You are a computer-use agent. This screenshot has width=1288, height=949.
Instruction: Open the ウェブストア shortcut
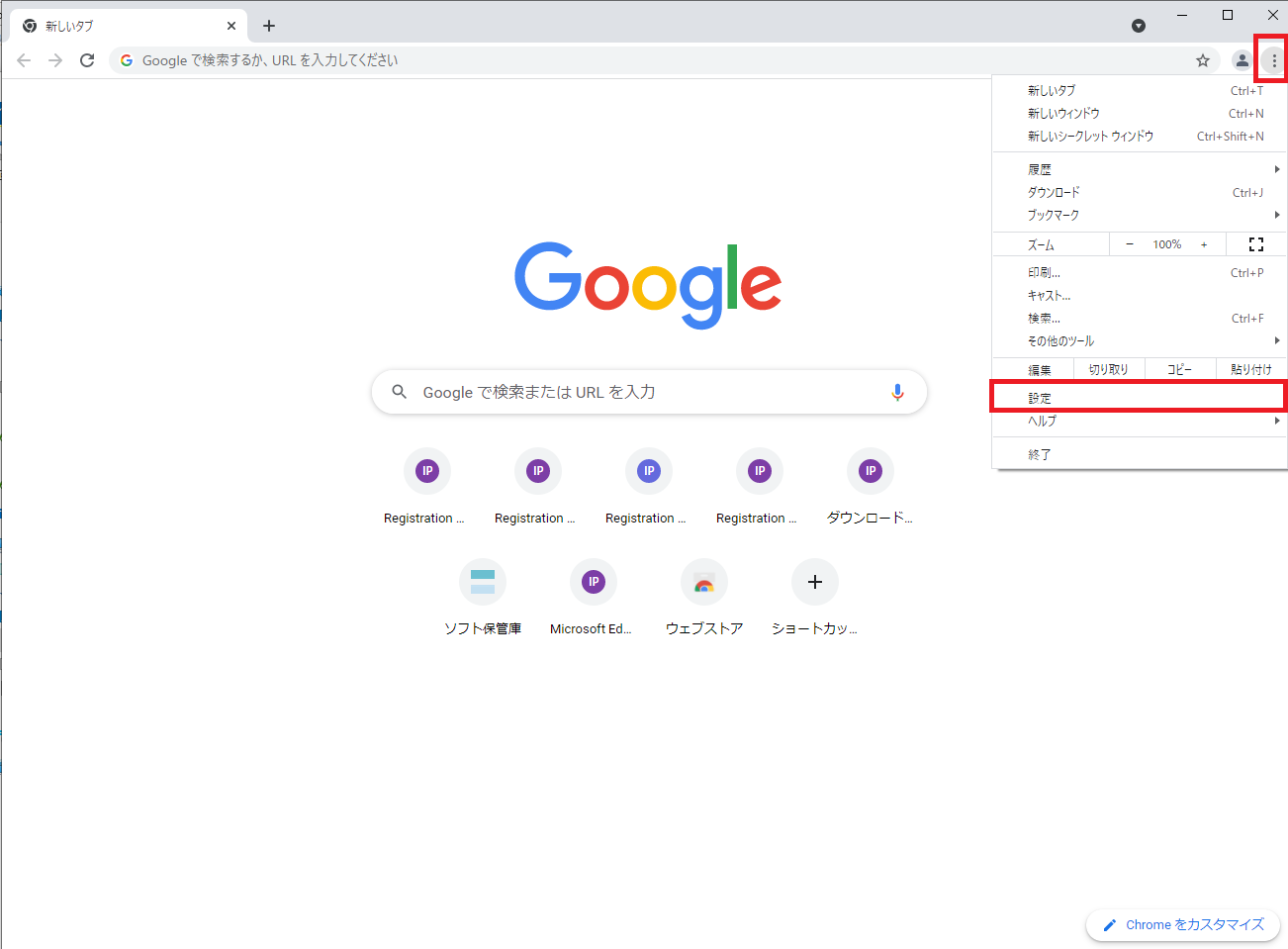[703, 583]
